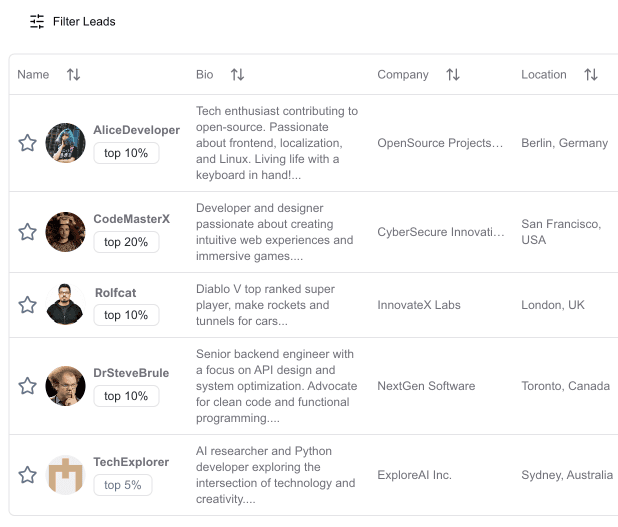618x527 pixels.
Task: Open the DrSteveBrule profile name
Action: 131,373
